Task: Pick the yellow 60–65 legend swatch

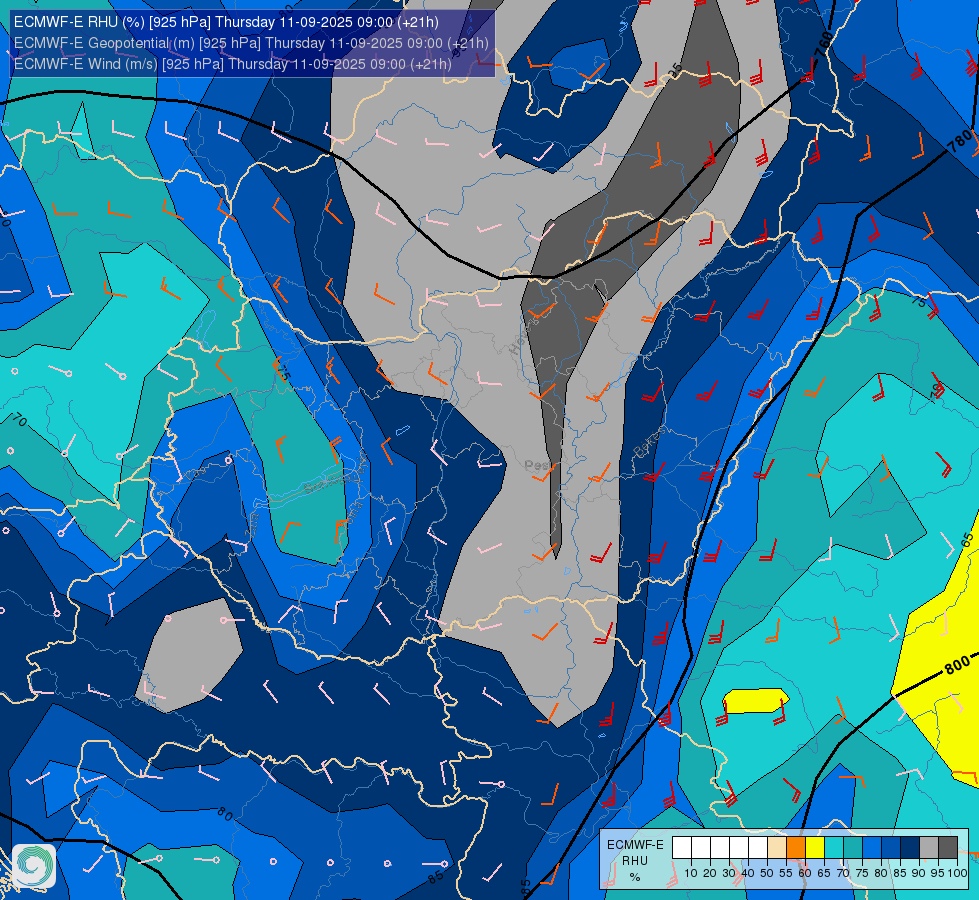Action: [x=815, y=848]
